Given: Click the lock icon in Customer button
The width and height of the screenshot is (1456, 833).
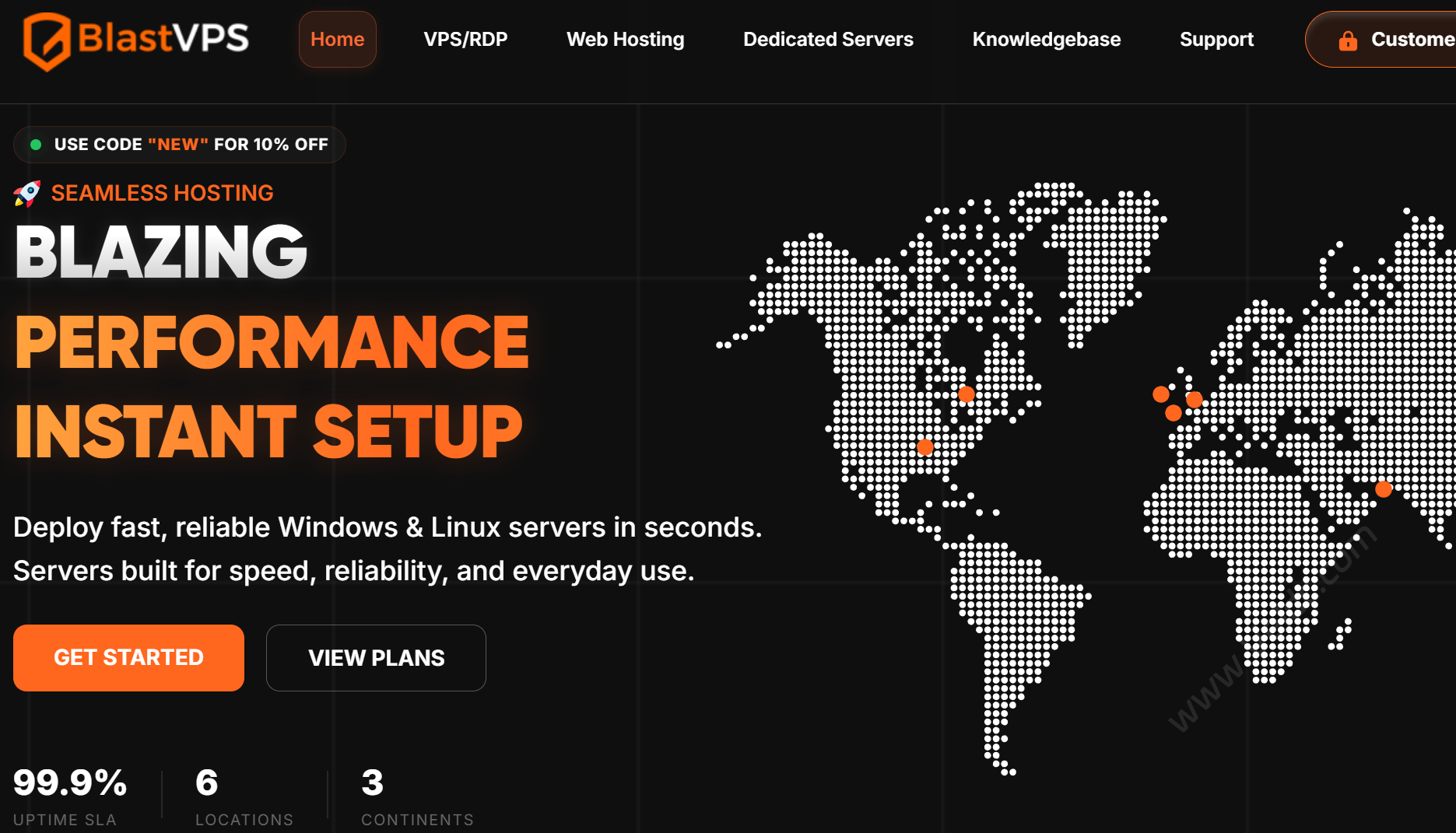Looking at the screenshot, I should pos(1348,40).
